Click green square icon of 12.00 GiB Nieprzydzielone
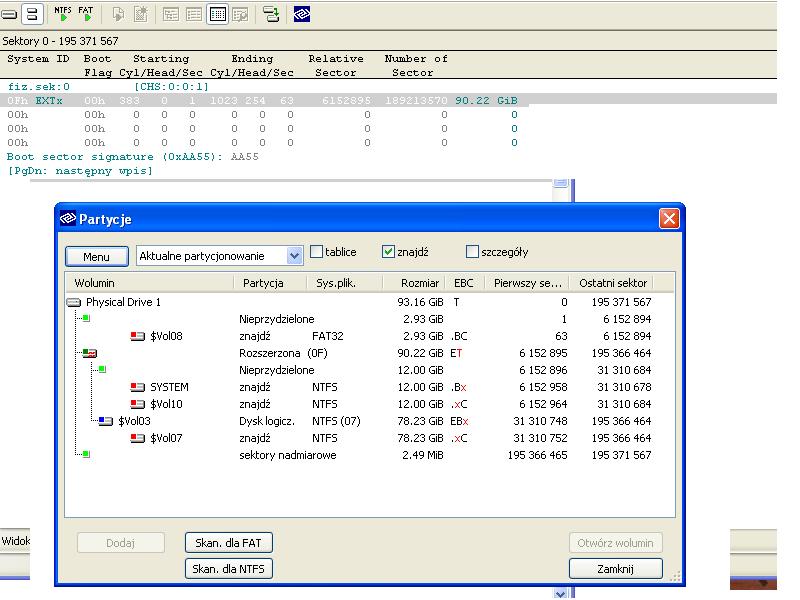The width and height of the screenshot is (800, 600). pos(102,369)
